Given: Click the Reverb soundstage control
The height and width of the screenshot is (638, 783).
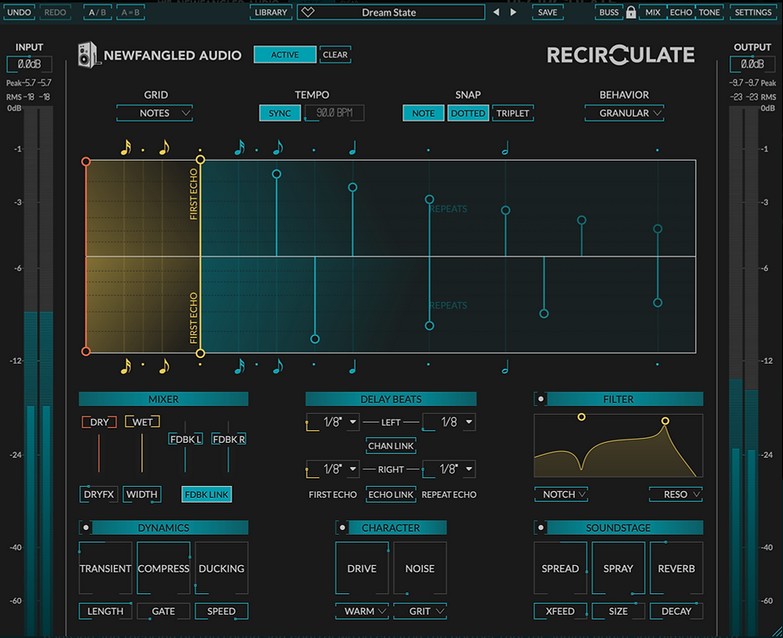Looking at the screenshot, I should pyautogui.click(x=676, y=568).
